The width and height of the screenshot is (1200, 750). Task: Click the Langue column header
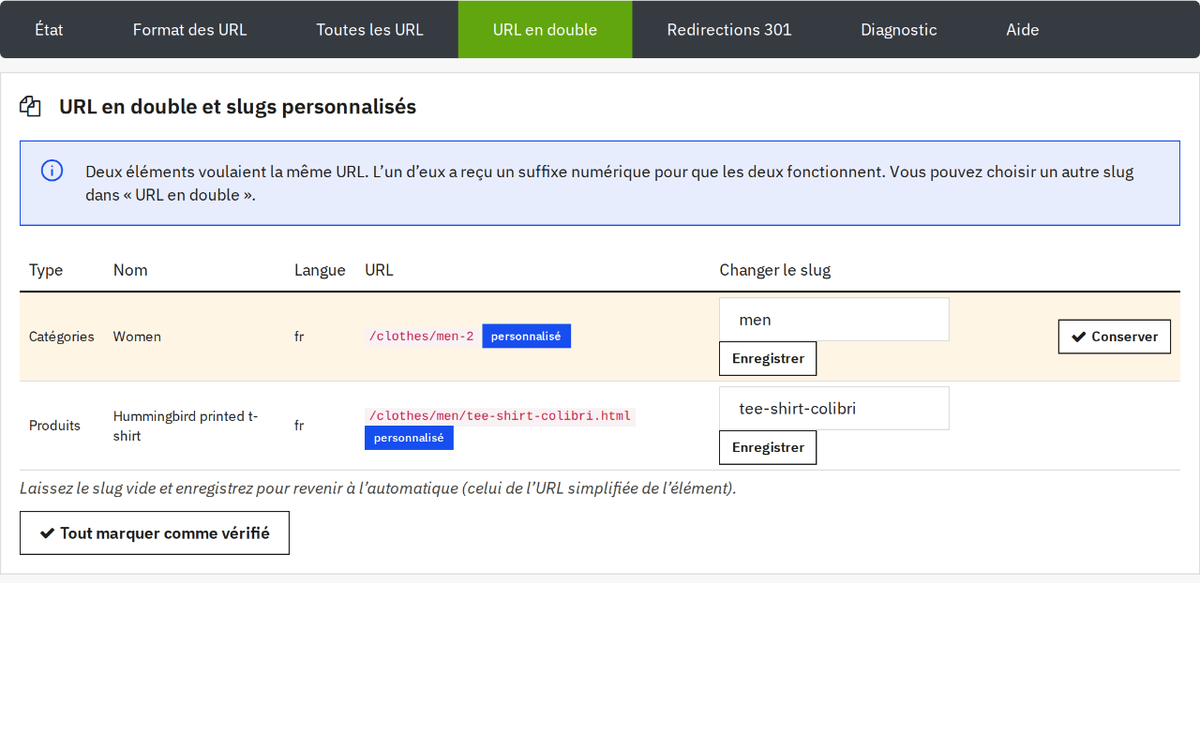[320, 270]
